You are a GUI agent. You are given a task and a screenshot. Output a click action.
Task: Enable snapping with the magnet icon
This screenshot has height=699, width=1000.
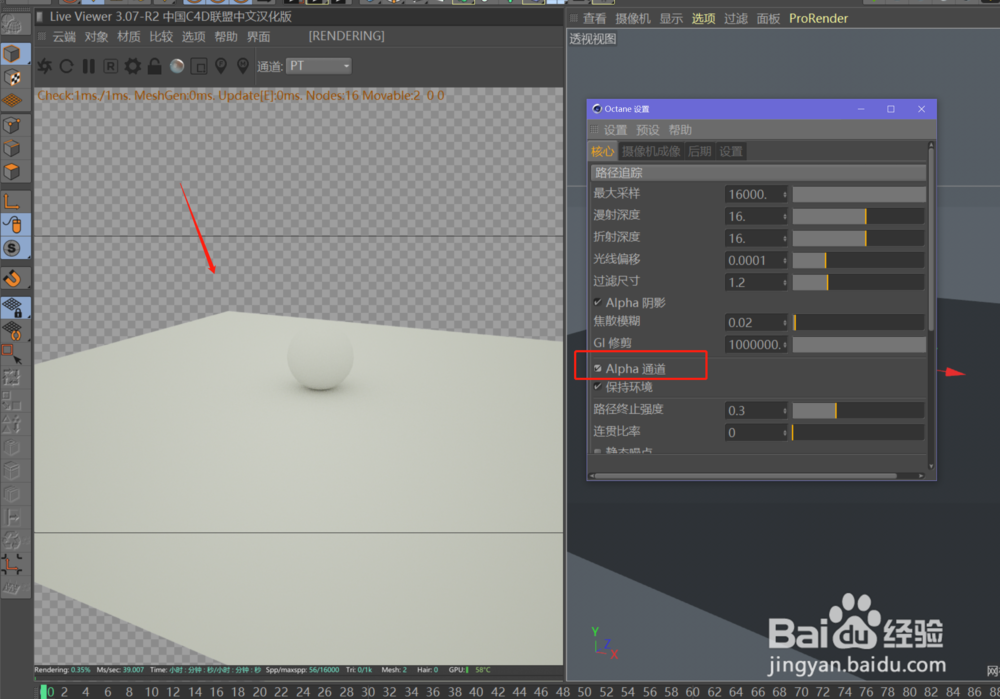12,279
